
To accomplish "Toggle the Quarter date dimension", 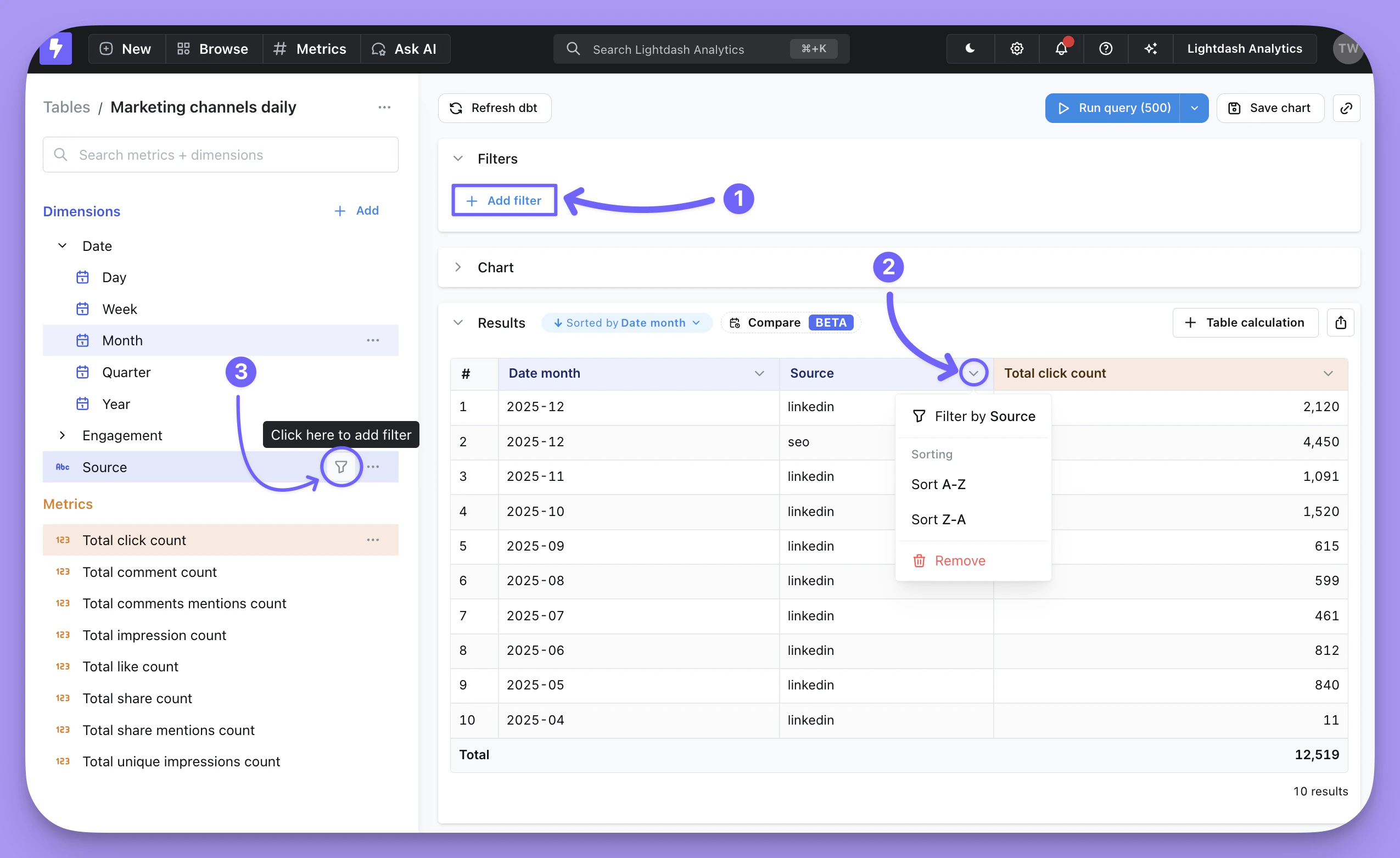I will pyautogui.click(x=126, y=372).
